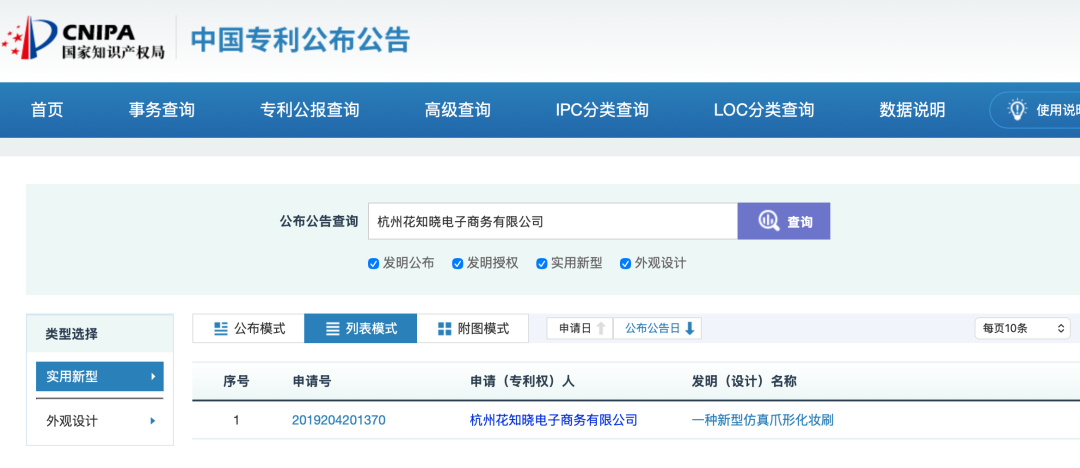The image size is (1080, 468).
Task: Expand the 实用新型 type in sidebar
Action: 100,376
